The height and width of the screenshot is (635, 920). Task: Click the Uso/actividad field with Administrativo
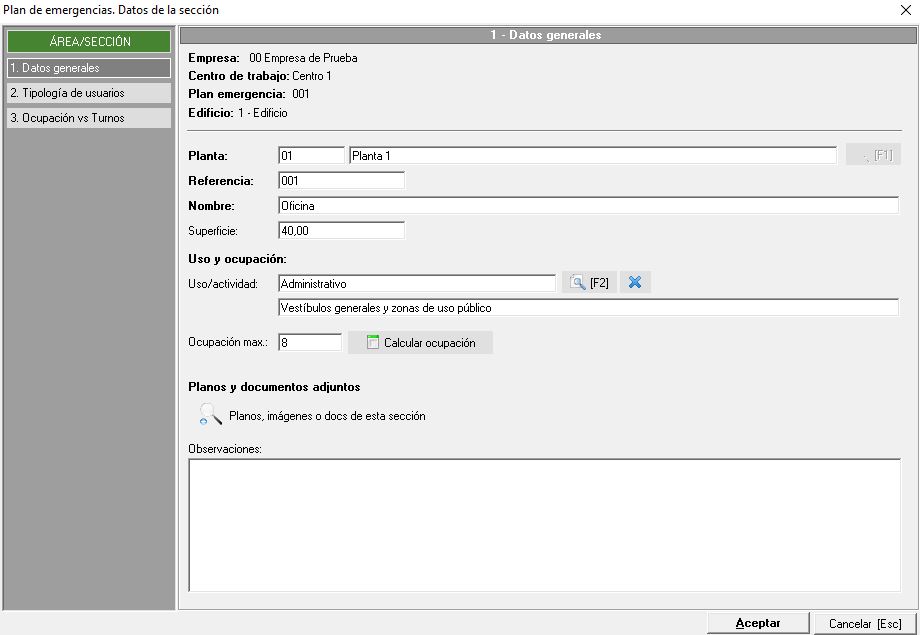pyautogui.click(x=416, y=284)
